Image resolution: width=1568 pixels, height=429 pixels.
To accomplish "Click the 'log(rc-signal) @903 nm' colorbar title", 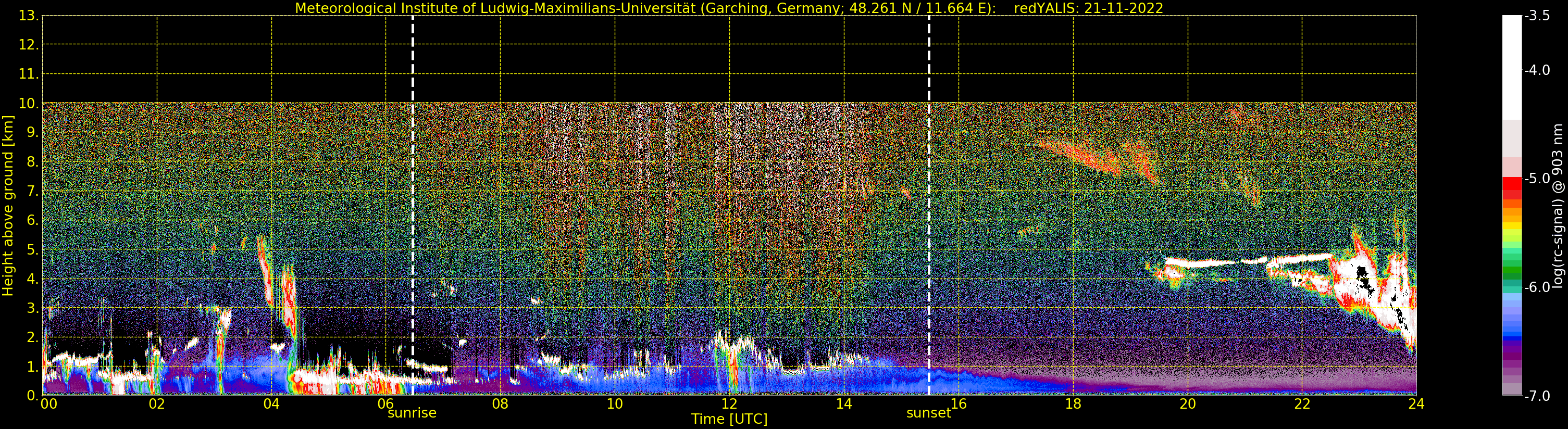I will coord(1558,206).
